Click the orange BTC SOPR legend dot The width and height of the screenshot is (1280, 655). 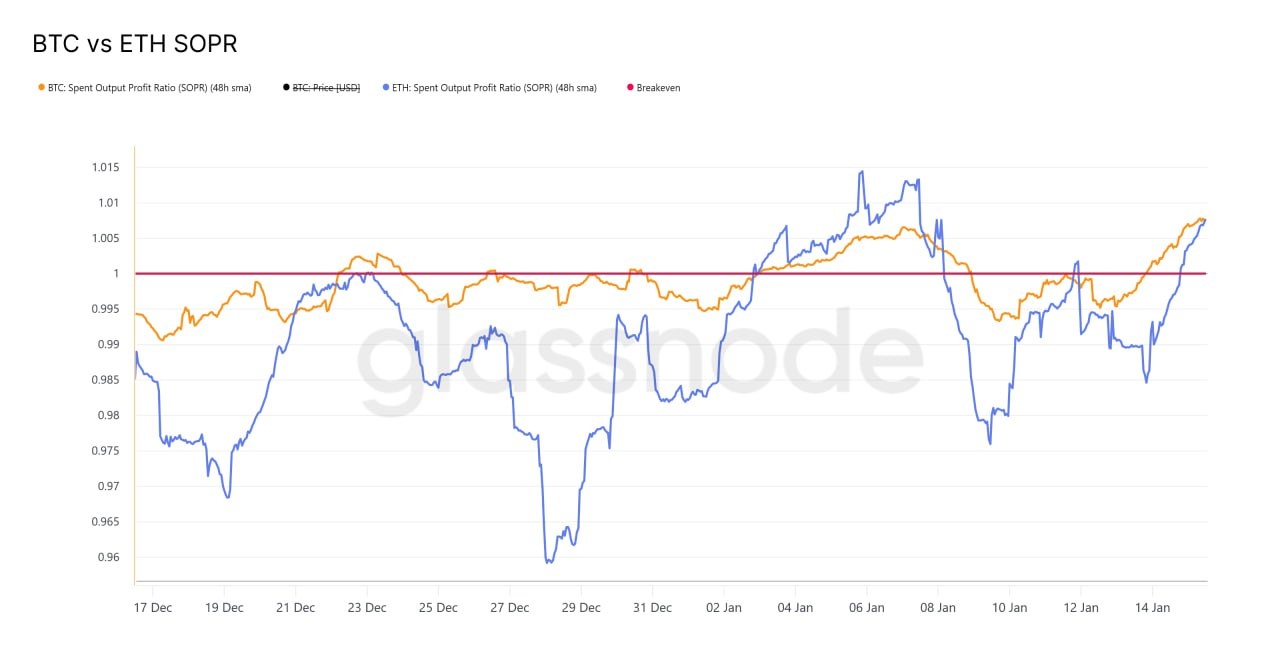[40, 88]
